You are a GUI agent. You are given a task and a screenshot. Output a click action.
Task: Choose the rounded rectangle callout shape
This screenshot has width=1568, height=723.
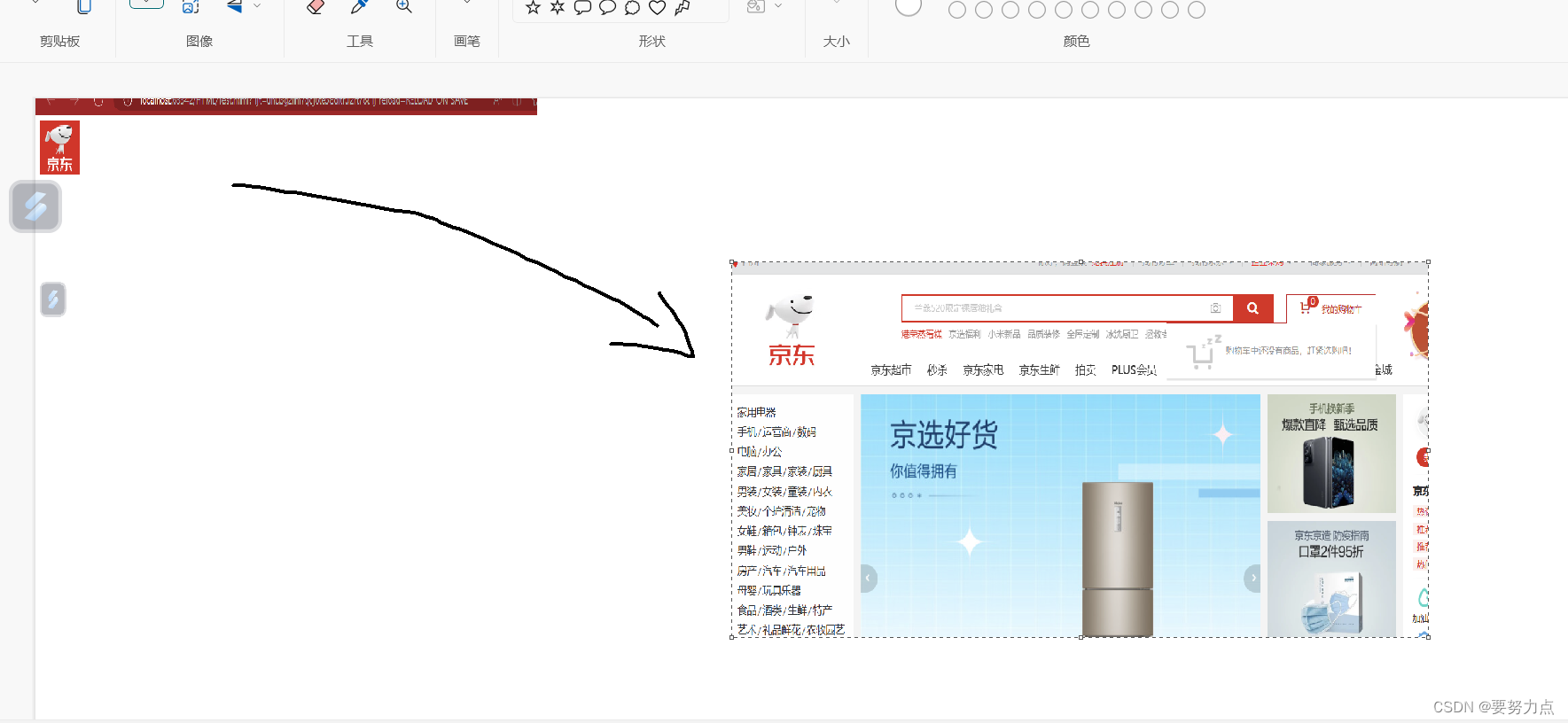582,8
